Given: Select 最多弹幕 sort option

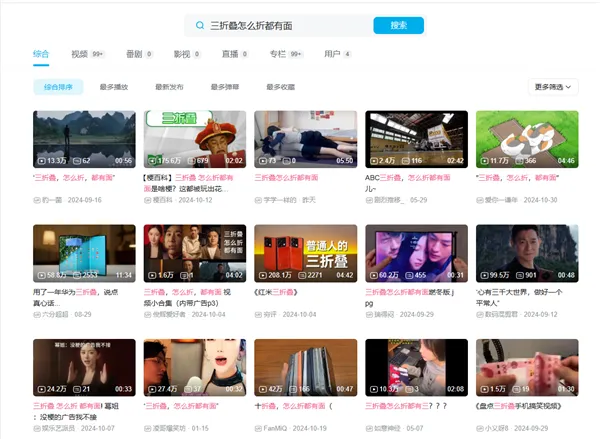Looking at the screenshot, I should tap(225, 87).
